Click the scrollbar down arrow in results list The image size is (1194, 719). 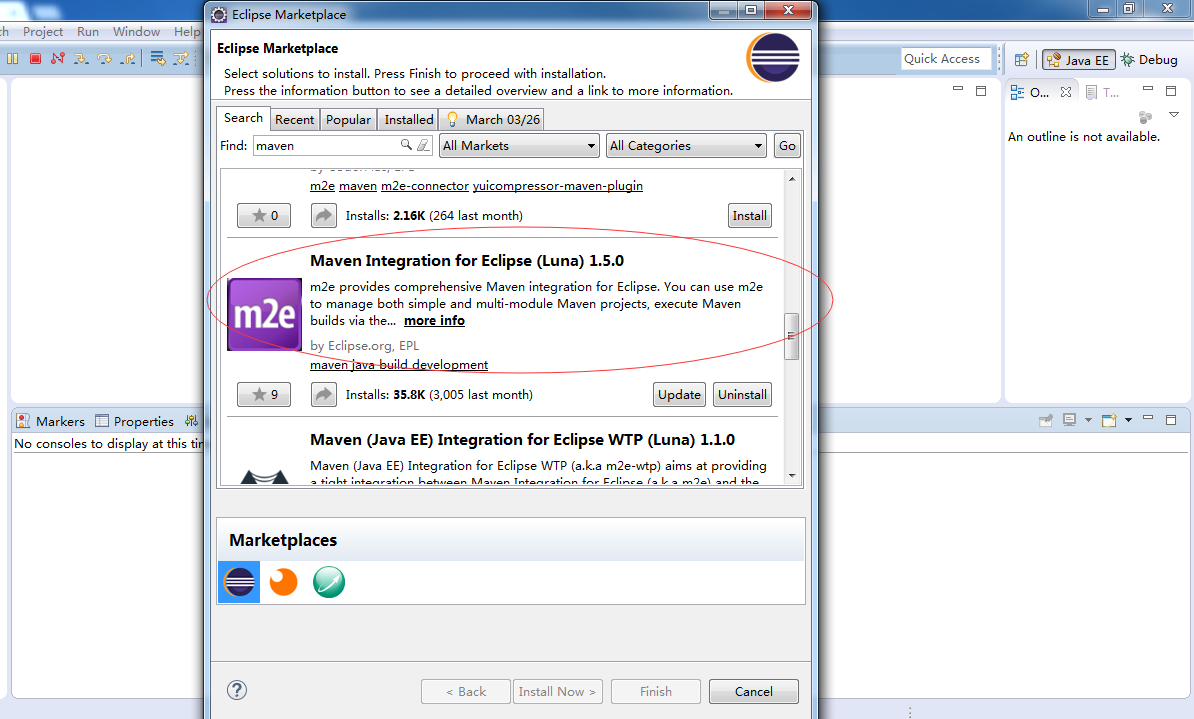pos(792,475)
